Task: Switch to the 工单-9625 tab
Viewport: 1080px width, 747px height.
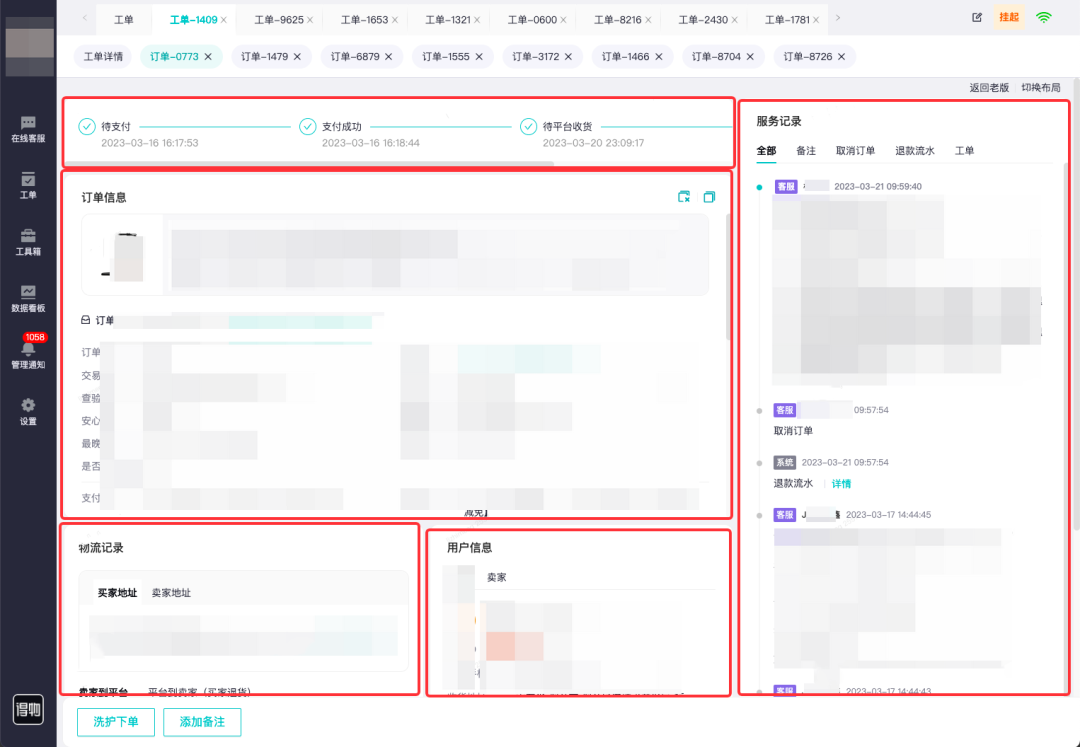Action: [279, 20]
